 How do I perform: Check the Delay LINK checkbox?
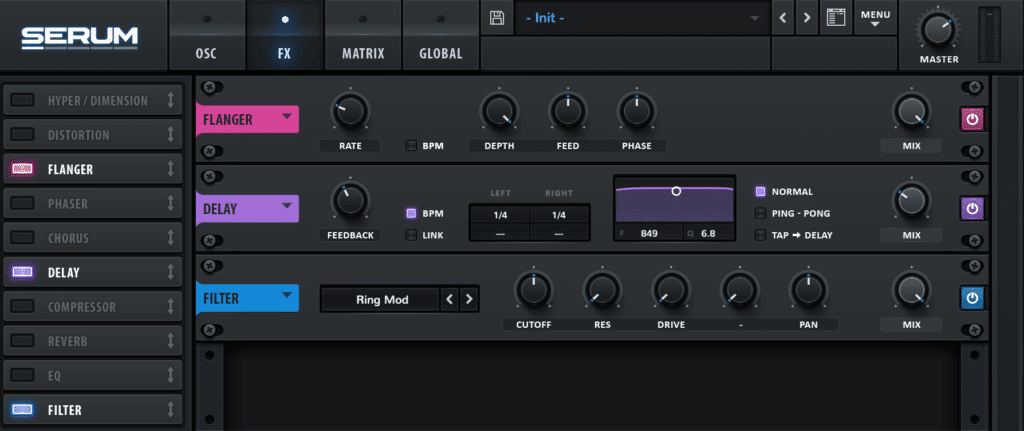click(411, 235)
